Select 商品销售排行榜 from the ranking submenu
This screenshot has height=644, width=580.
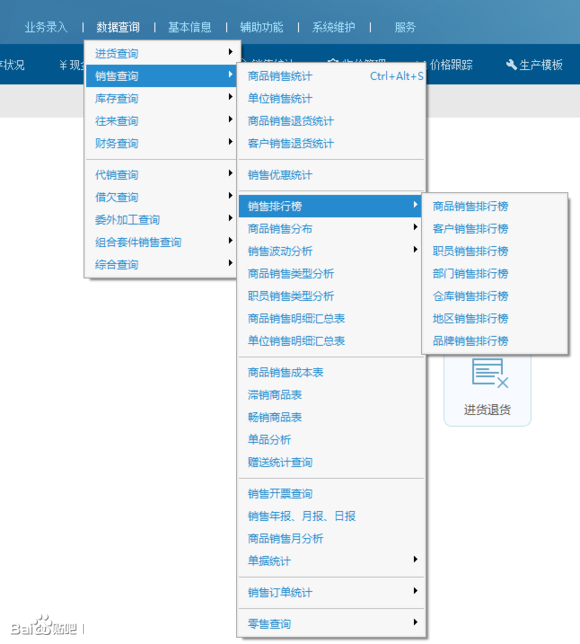pos(470,206)
